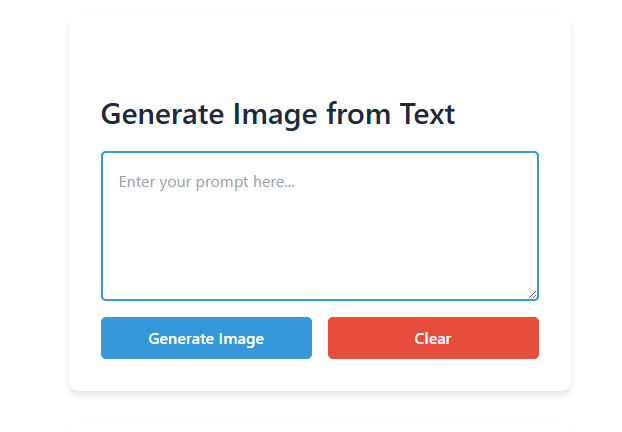Click the 'Enter your prompt here...' placeholder
The width and height of the screenshot is (622, 432).
[x=207, y=182]
